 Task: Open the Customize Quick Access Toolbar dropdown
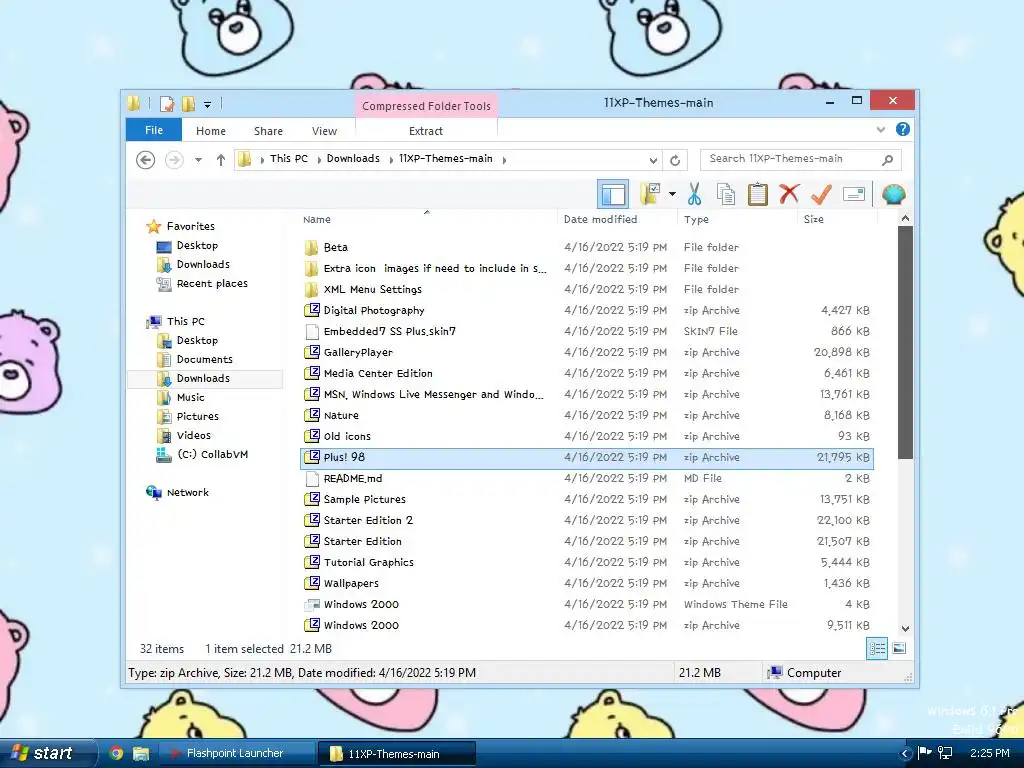tap(207, 104)
